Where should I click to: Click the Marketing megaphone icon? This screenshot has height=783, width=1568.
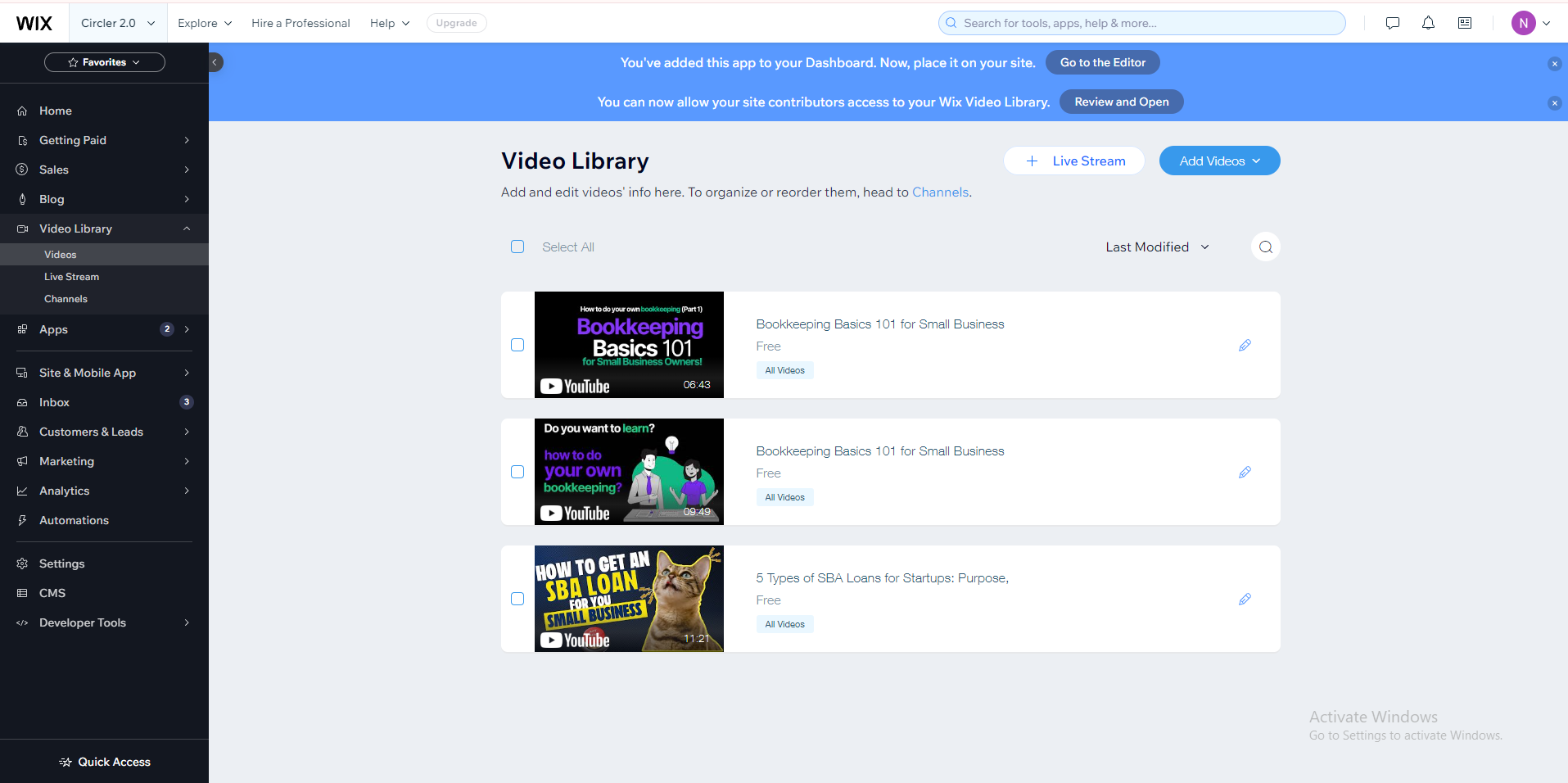(22, 461)
